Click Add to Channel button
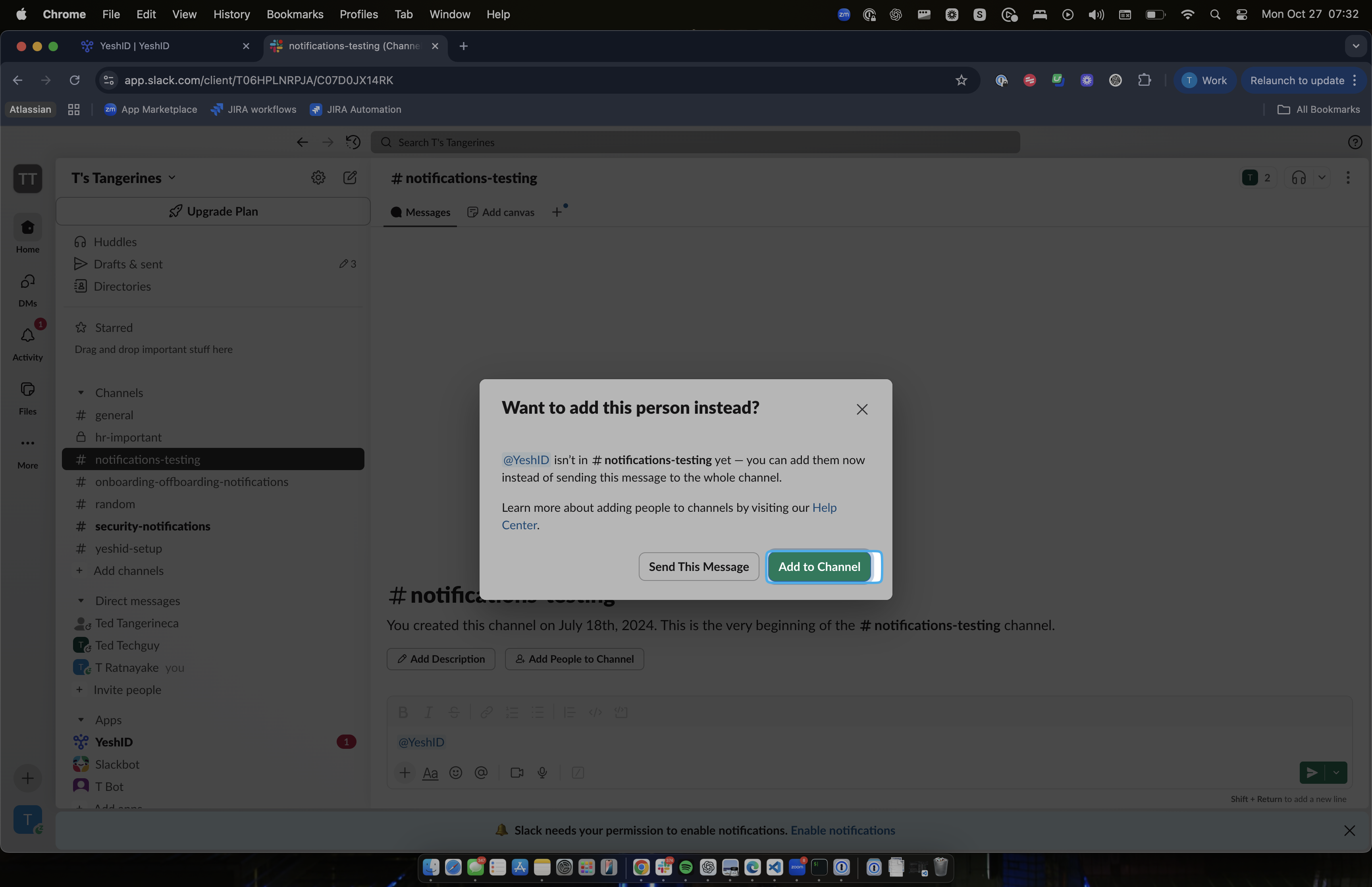Image resolution: width=1372 pixels, height=887 pixels. (819, 567)
